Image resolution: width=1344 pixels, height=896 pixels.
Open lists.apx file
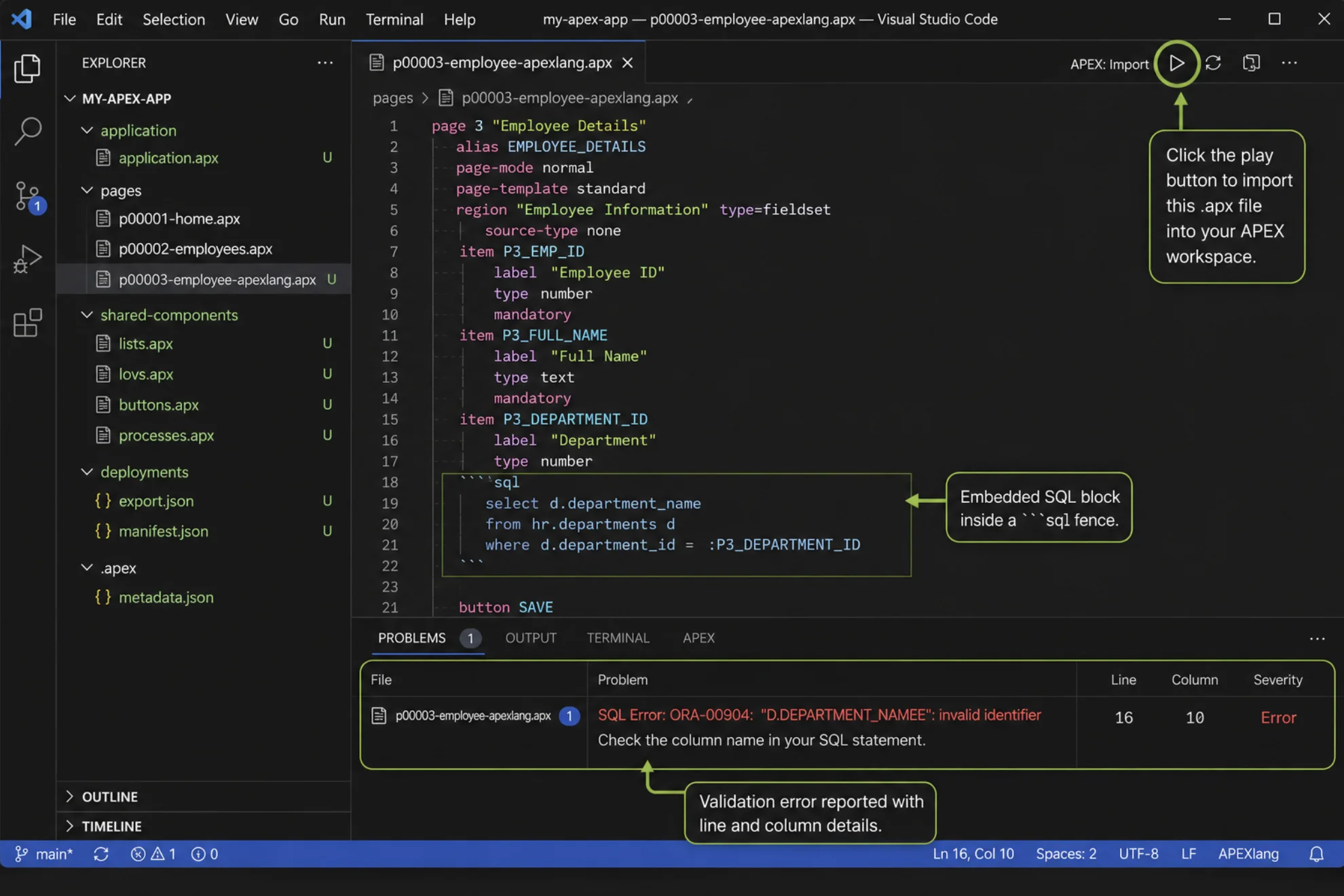(146, 343)
